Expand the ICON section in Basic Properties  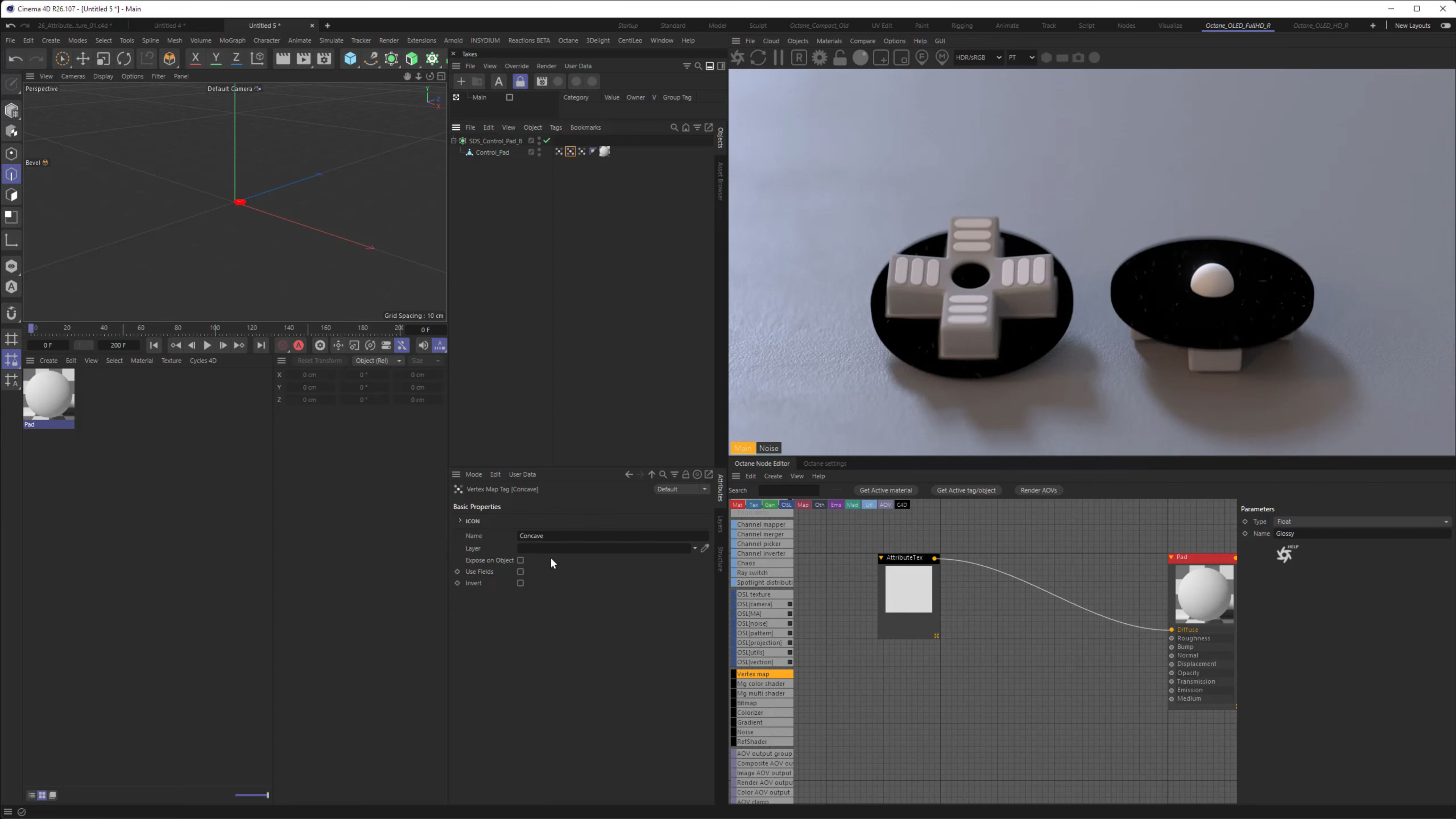click(460, 521)
